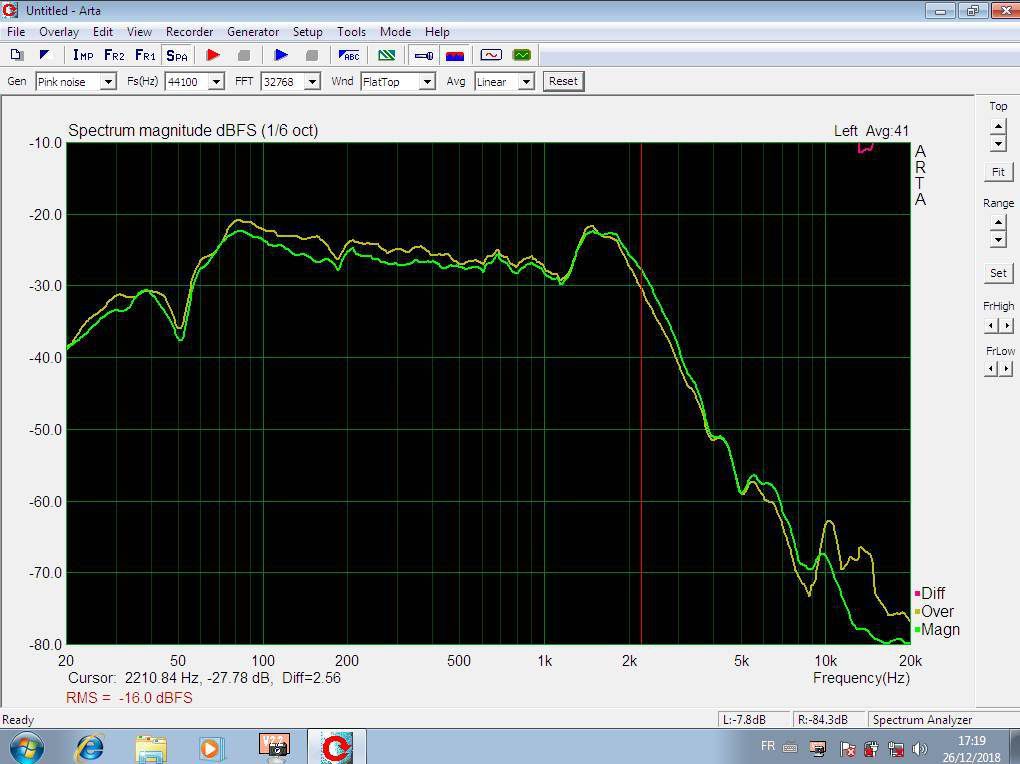Image resolution: width=1020 pixels, height=764 pixels.
Task: Click the red and blue bars icon
Action: (x=455, y=55)
